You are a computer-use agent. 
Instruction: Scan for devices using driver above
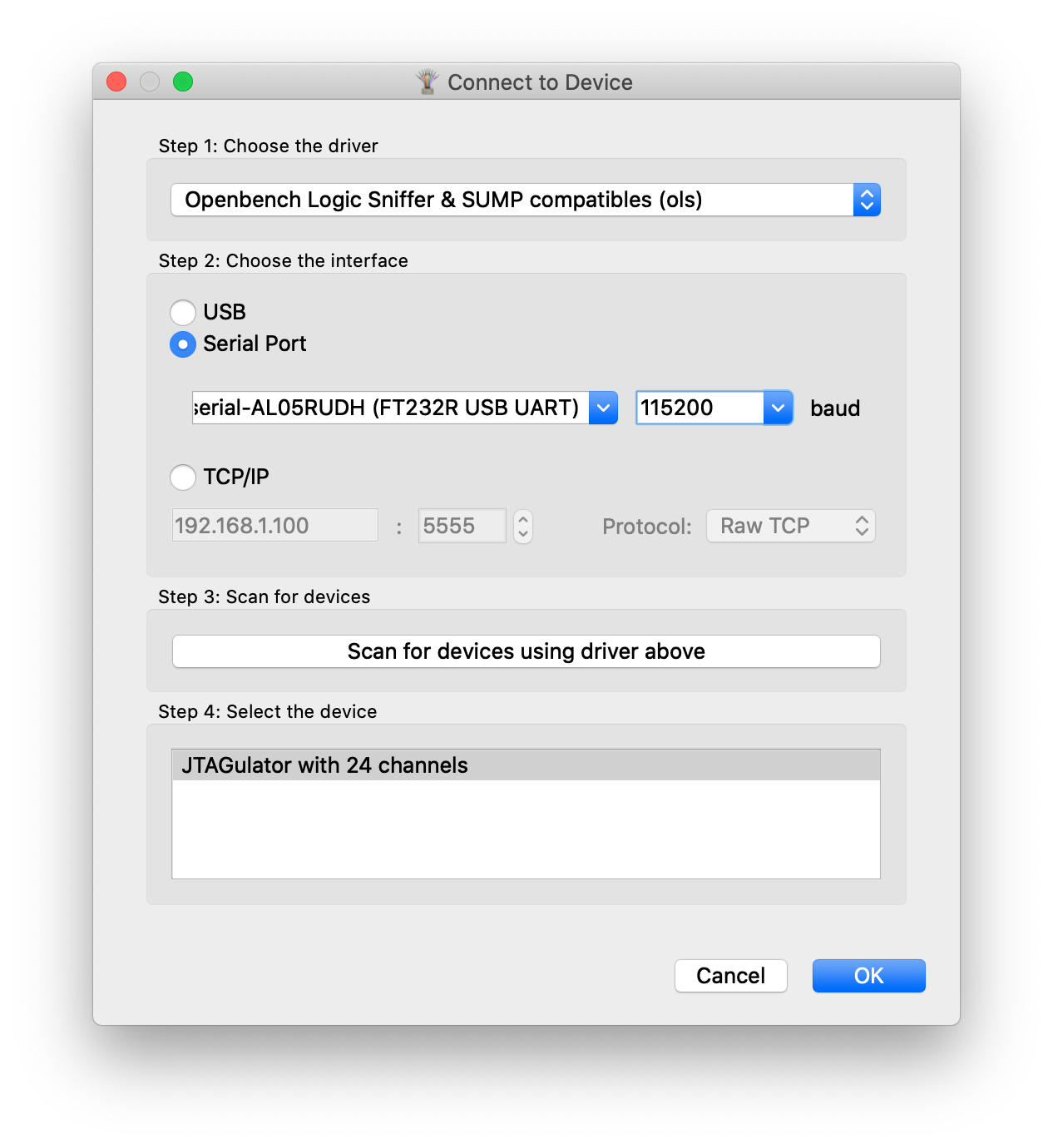(526, 651)
